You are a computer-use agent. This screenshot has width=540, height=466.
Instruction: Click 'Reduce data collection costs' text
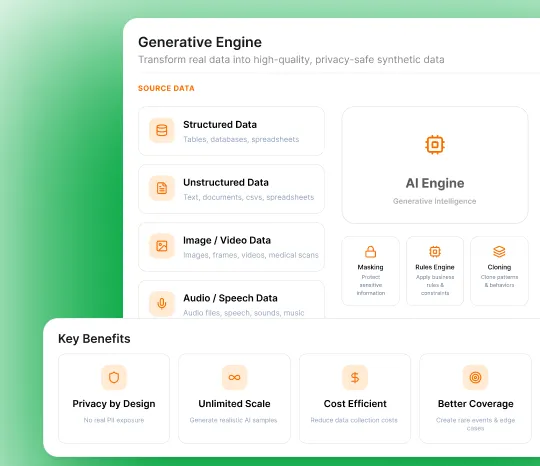[x=354, y=420]
